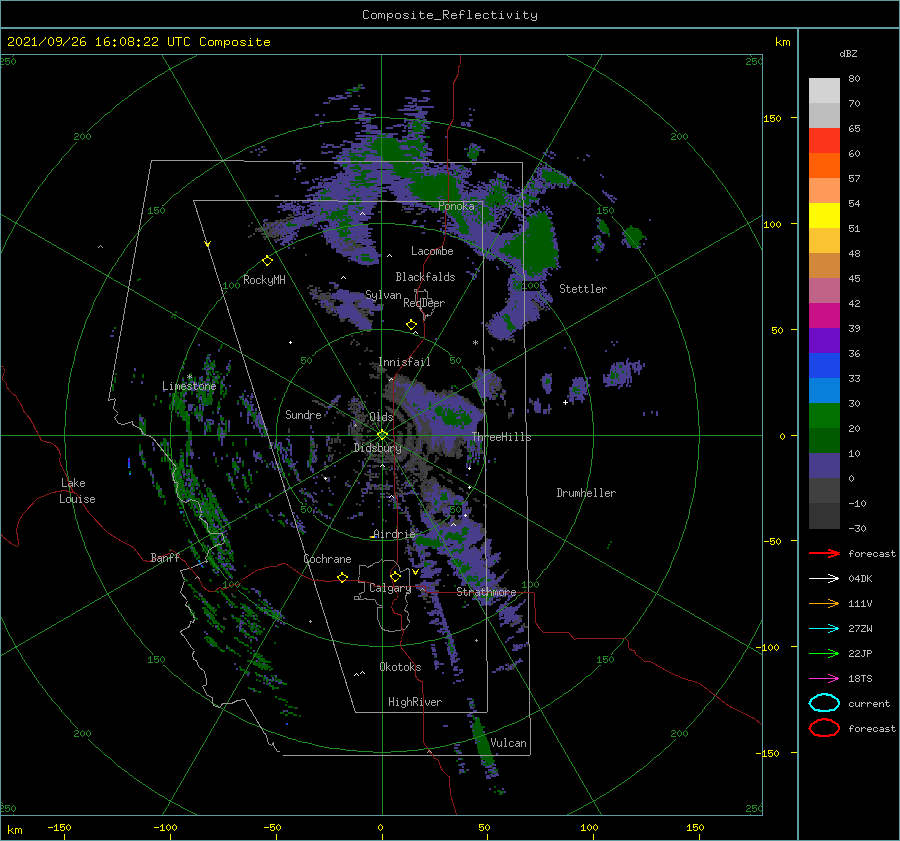900x841 pixels.
Task: Click the dBZ legend heading
Action: [848, 53]
